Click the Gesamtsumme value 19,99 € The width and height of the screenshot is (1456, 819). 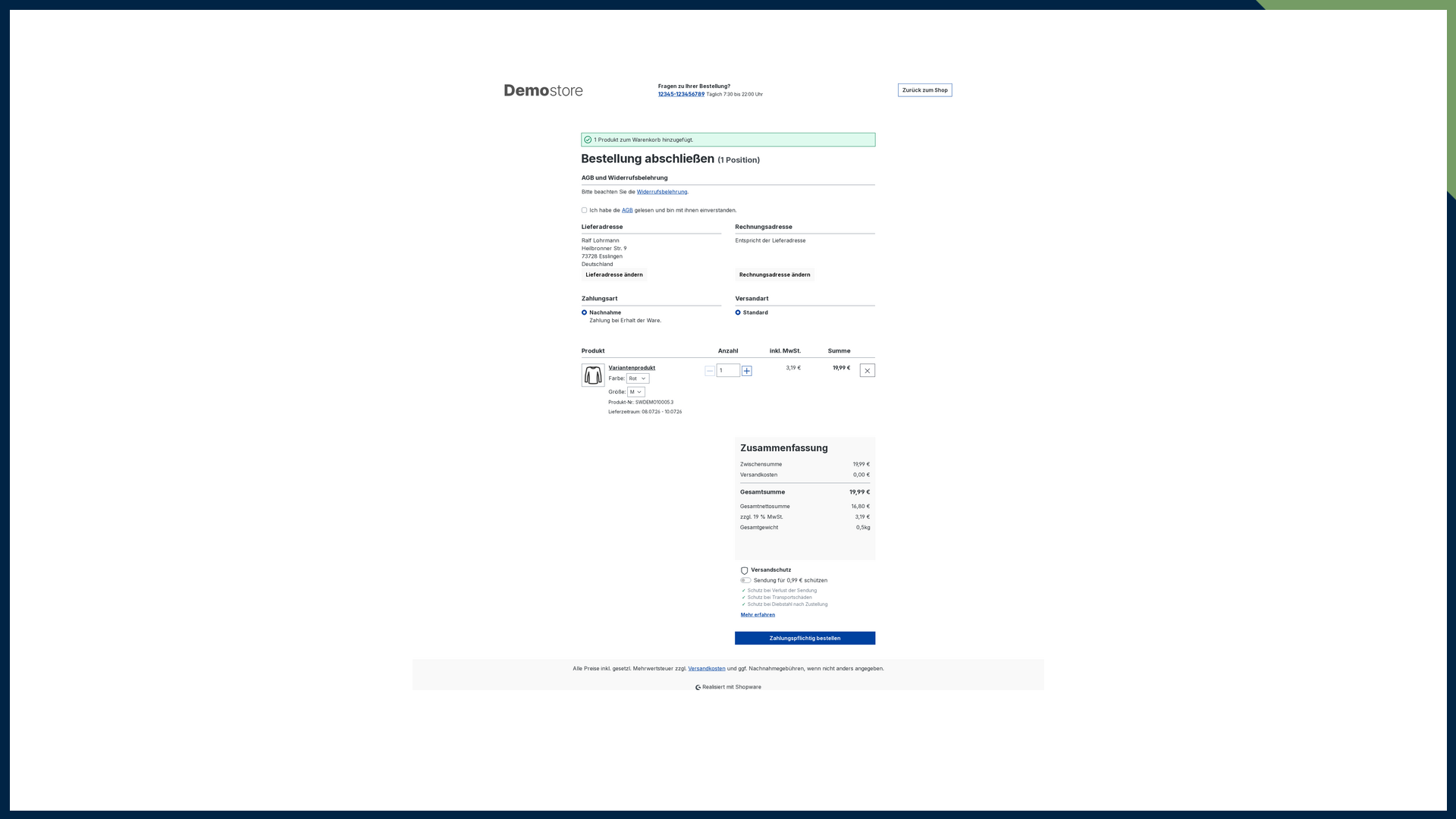tap(859, 492)
